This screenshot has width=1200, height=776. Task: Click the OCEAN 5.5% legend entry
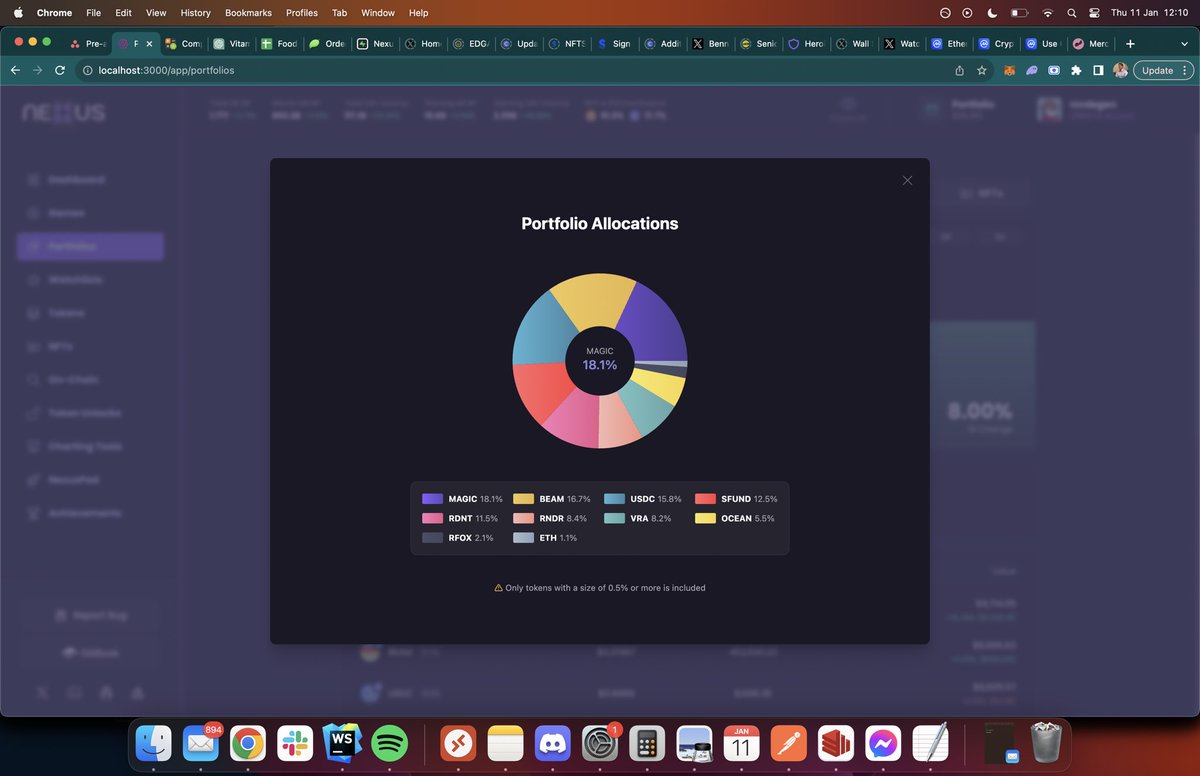pyautogui.click(x=735, y=518)
